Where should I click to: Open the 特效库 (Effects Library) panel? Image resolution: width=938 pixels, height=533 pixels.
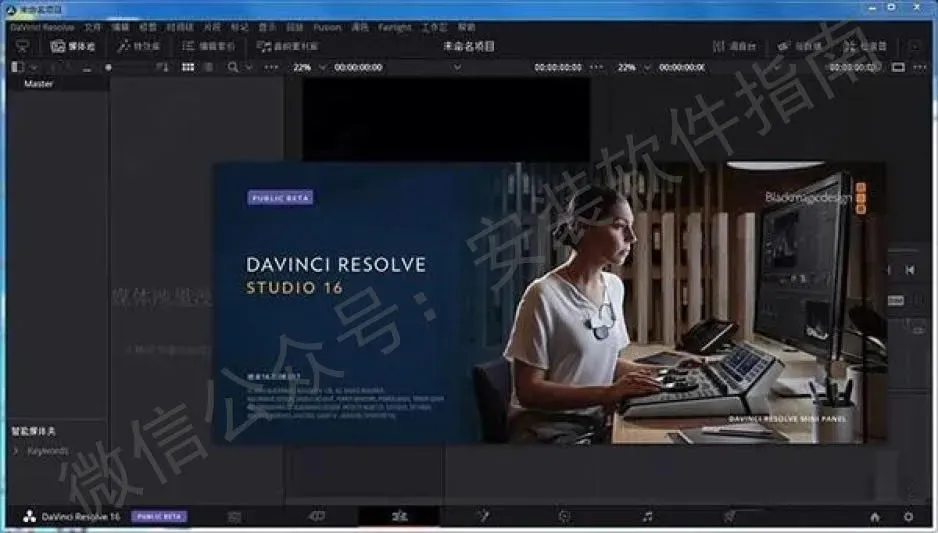pyautogui.click(x=138, y=46)
